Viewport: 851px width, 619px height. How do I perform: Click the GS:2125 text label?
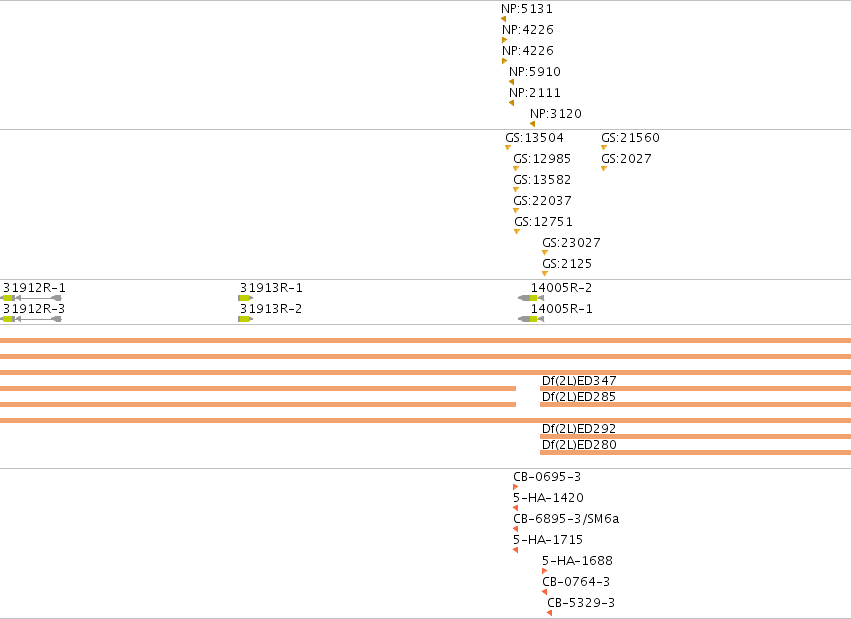click(x=567, y=264)
